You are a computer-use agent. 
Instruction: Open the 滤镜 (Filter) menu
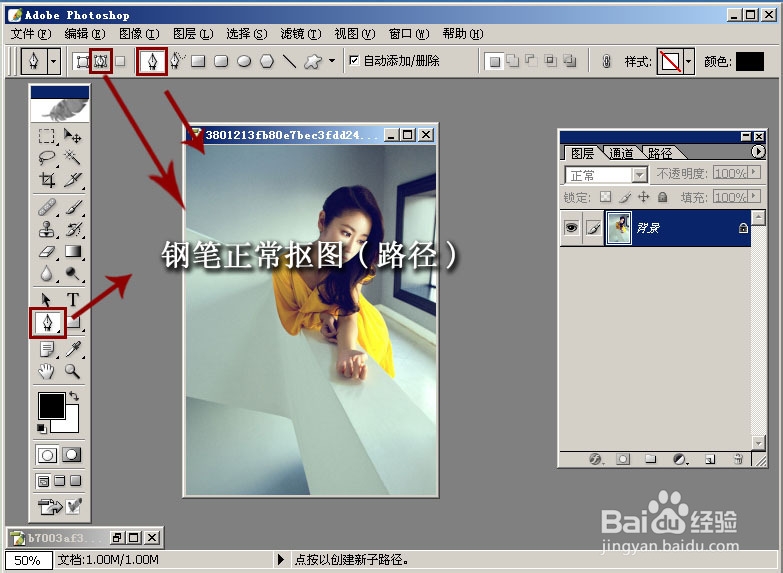click(301, 33)
